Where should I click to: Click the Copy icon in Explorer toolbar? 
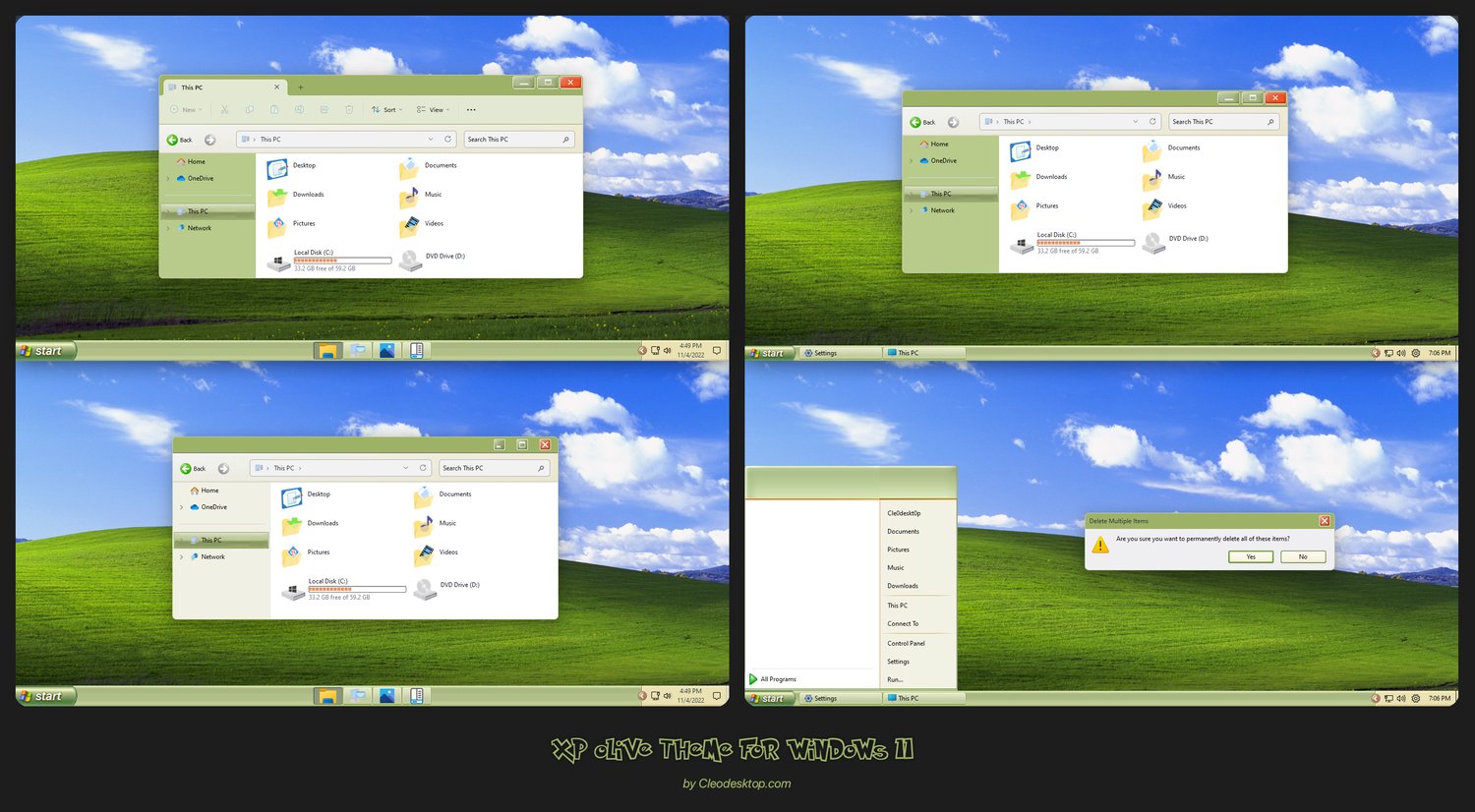pyautogui.click(x=250, y=110)
